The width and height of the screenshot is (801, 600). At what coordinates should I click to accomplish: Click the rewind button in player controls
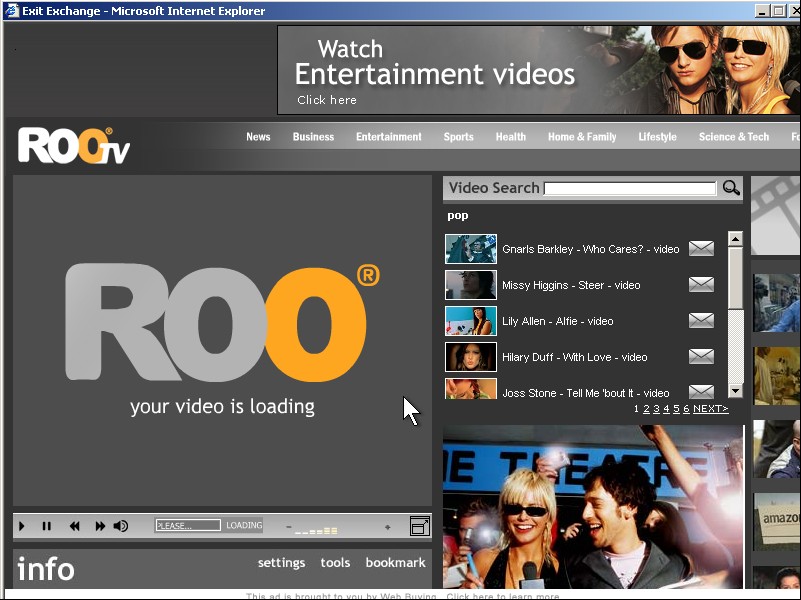[75, 526]
